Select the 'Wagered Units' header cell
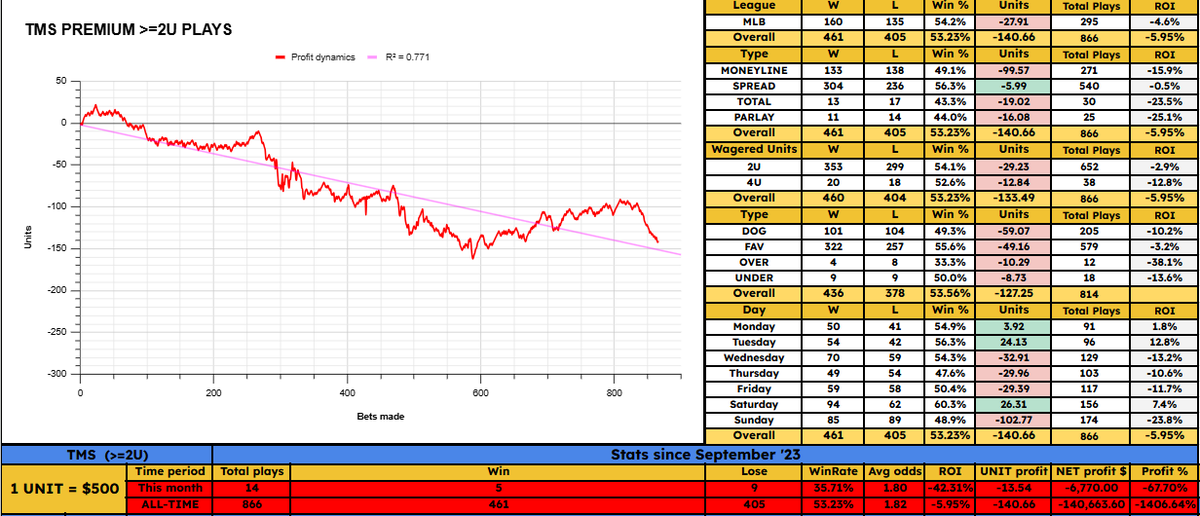Viewport: 1200px width, 516px height. pos(754,149)
